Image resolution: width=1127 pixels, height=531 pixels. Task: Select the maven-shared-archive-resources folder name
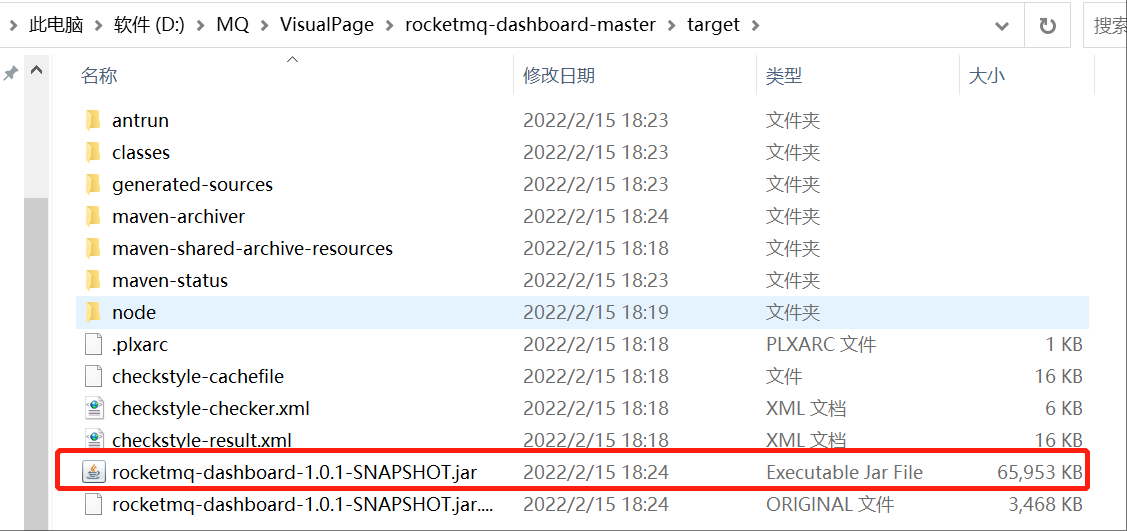click(x=252, y=249)
